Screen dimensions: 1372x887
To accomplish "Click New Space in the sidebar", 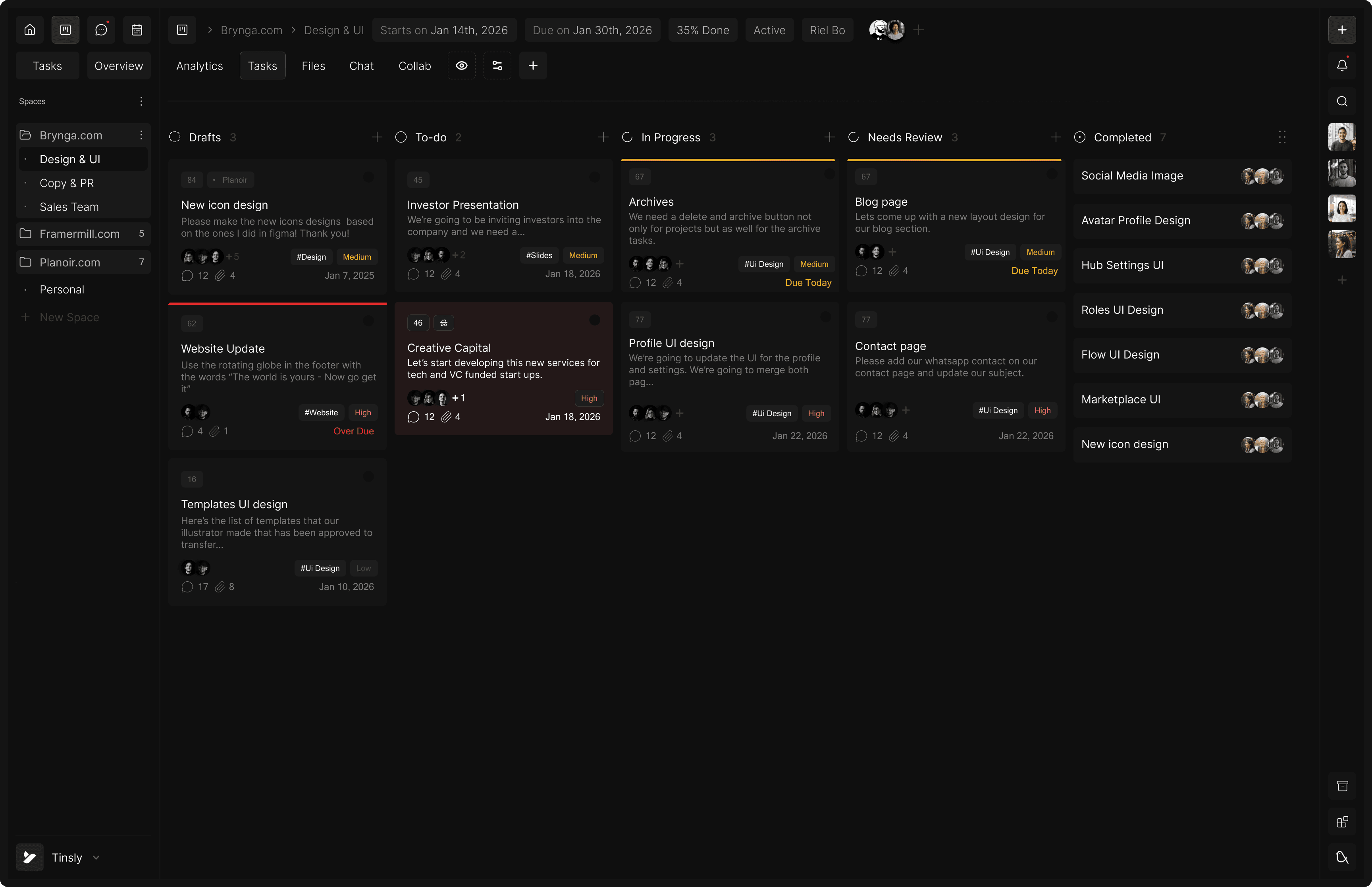I will click(69, 317).
